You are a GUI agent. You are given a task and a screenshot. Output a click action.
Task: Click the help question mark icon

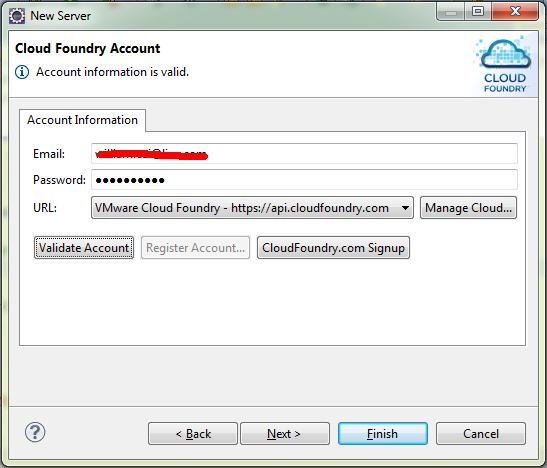(x=35, y=432)
